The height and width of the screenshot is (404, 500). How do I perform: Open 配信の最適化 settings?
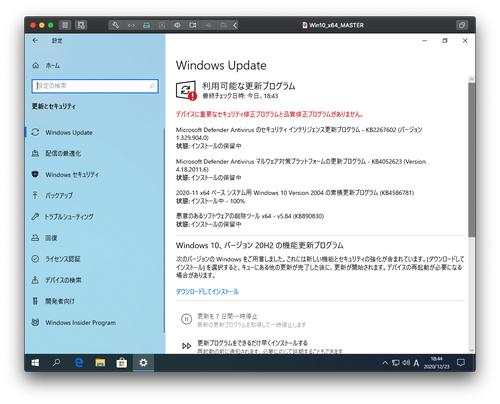[56, 153]
